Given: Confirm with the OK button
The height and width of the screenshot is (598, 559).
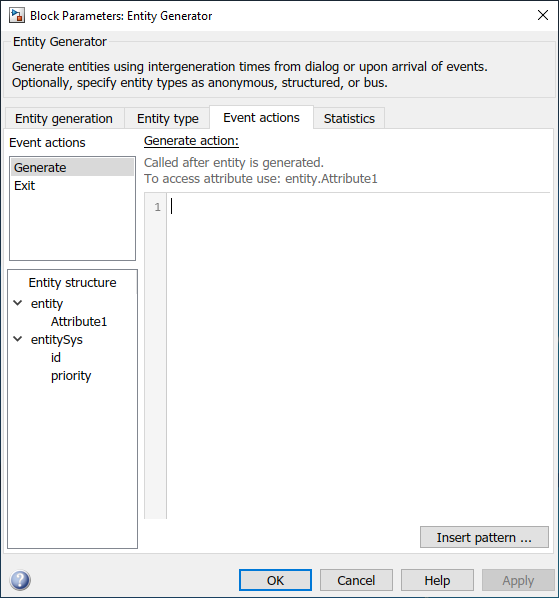Looking at the screenshot, I should [275, 580].
